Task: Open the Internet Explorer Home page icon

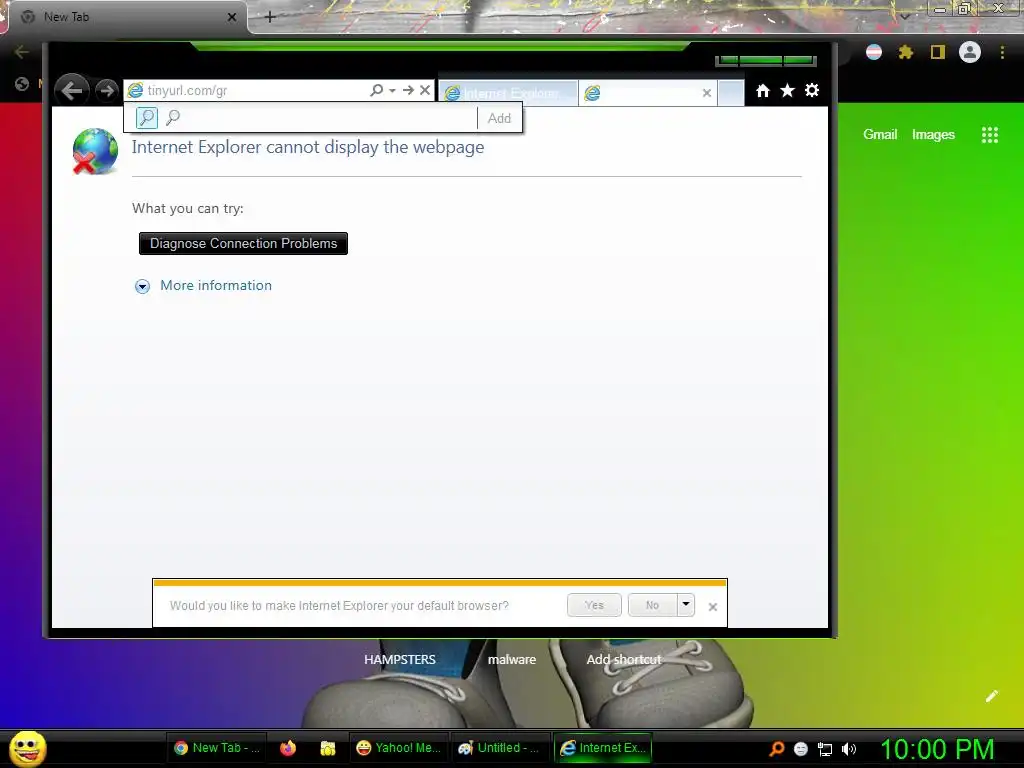Action: coord(763,90)
